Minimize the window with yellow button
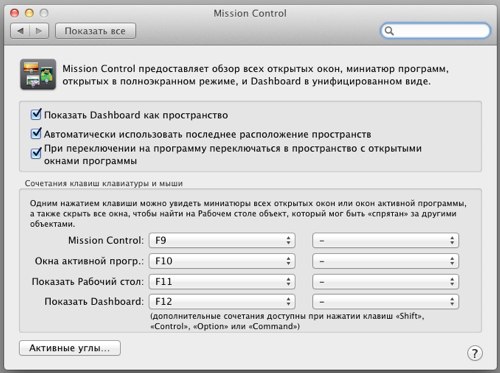The width and height of the screenshot is (500, 373). [29, 13]
